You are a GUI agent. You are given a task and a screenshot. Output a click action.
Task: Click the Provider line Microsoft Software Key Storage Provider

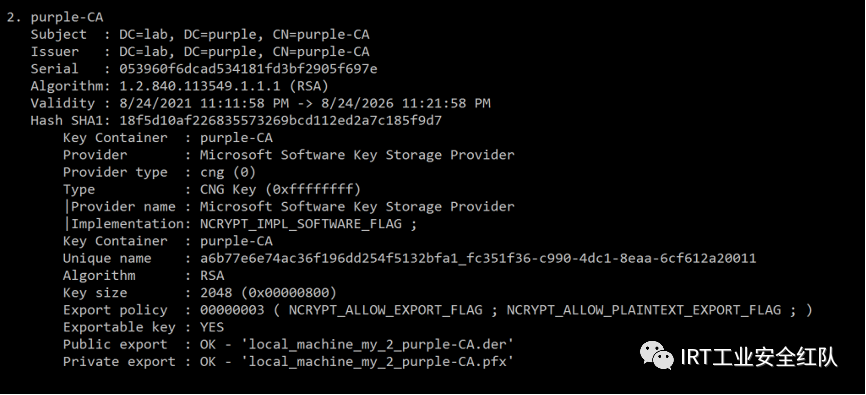click(357, 155)
